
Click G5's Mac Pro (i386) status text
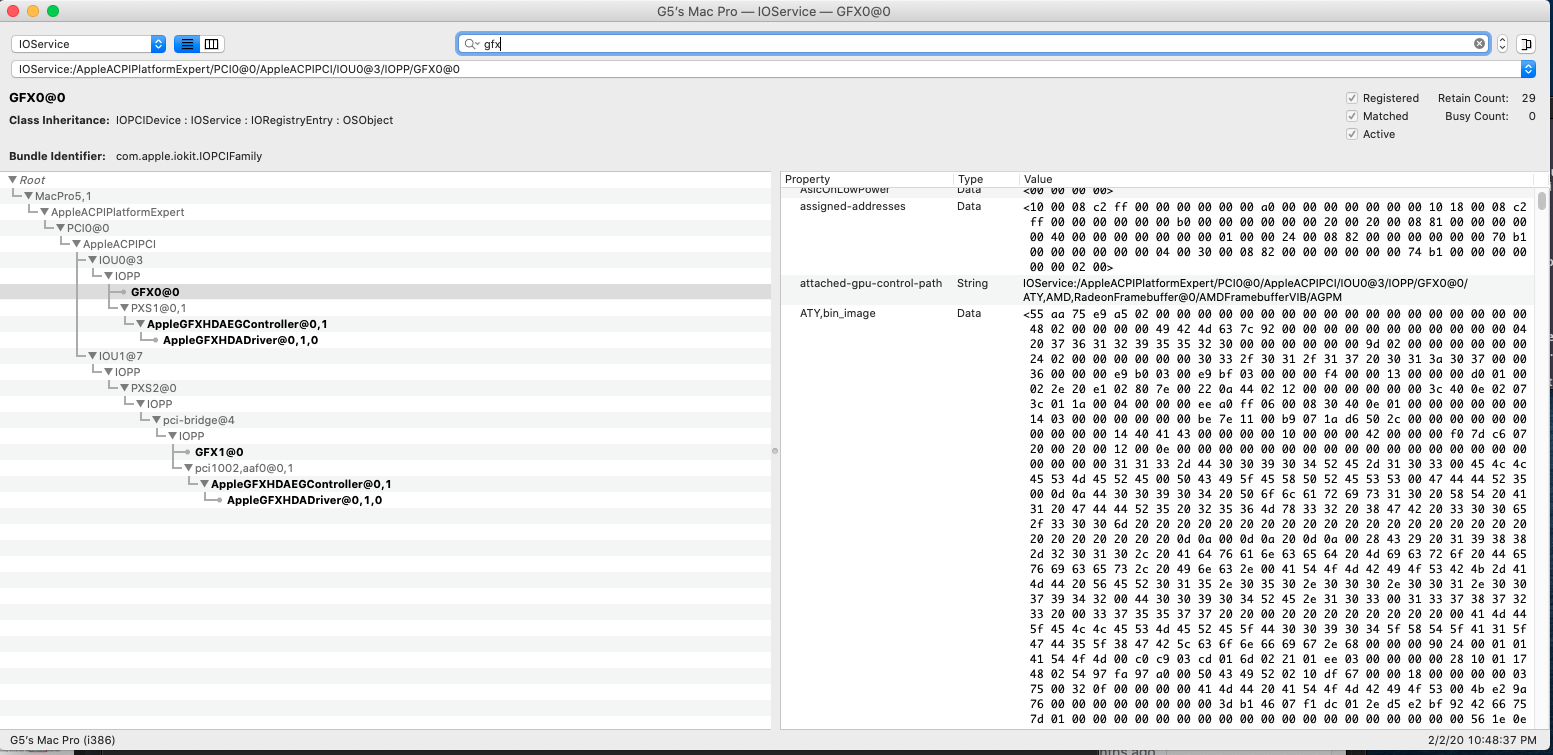[x=61, y=740]
